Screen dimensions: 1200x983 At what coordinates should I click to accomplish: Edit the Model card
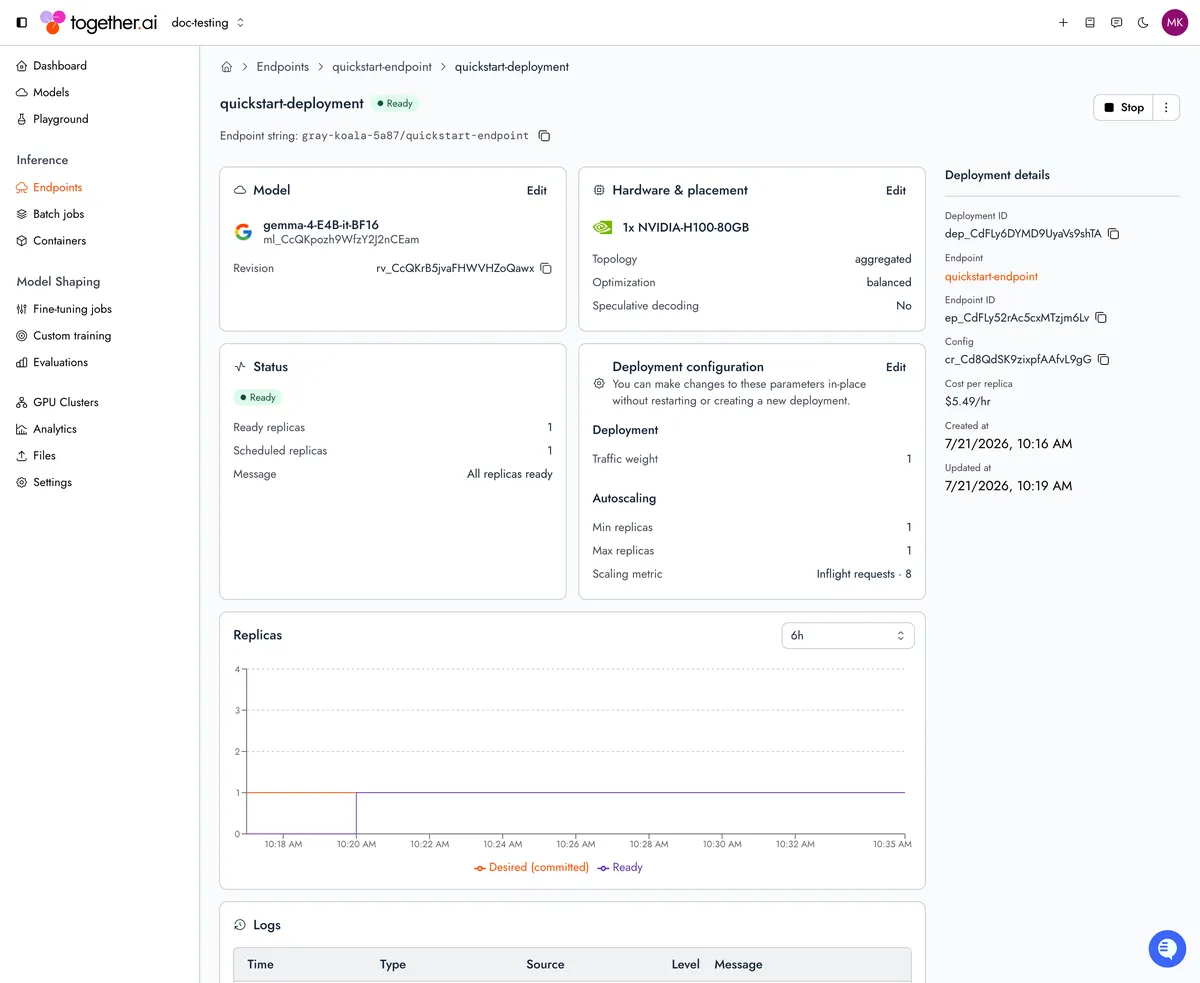537,190
